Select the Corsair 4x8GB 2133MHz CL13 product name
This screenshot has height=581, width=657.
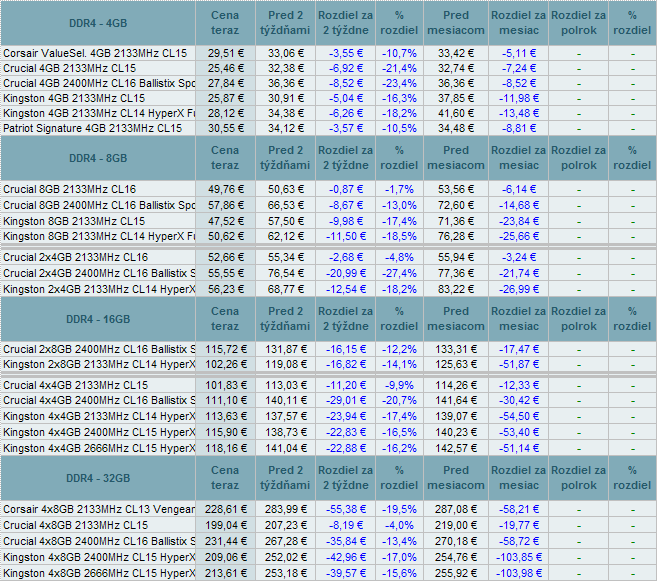click(x=99, y=509)
